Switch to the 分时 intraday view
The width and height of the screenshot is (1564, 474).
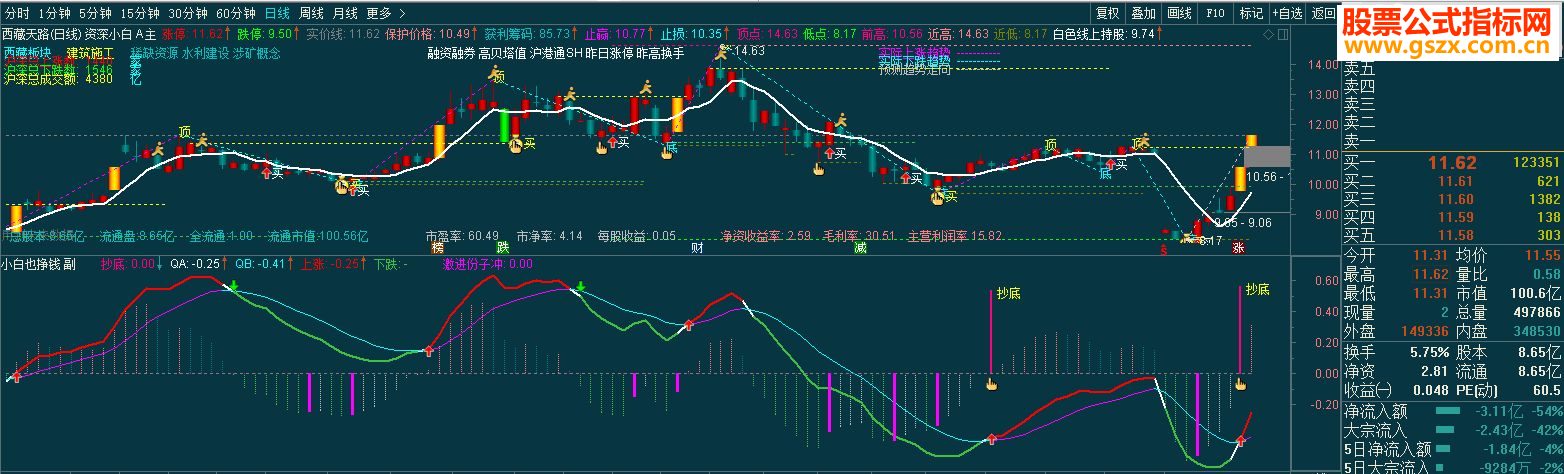pyautogui.click(x=16, y=13)
